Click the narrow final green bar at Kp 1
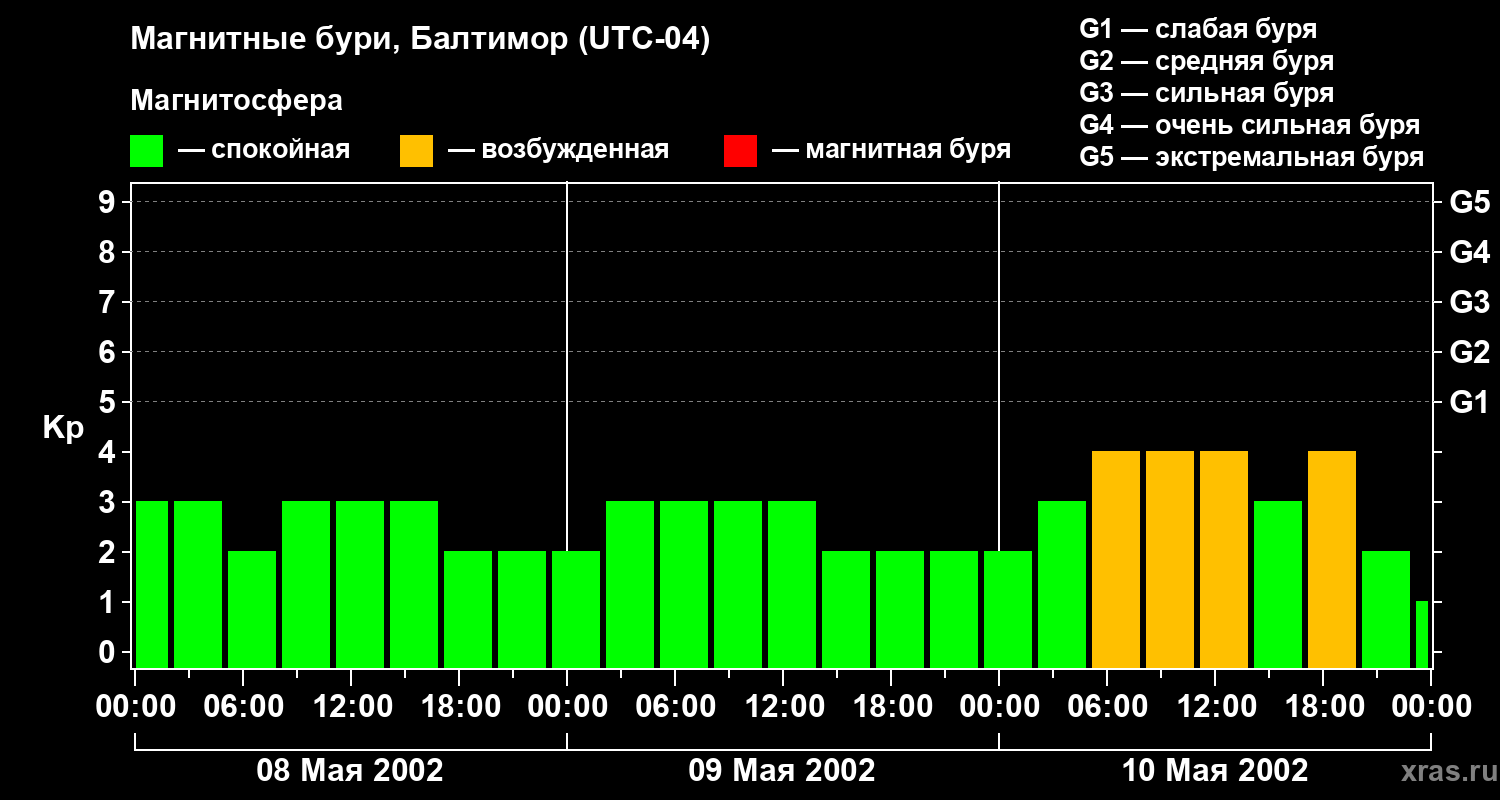1500x800 pixels. 1422,634
